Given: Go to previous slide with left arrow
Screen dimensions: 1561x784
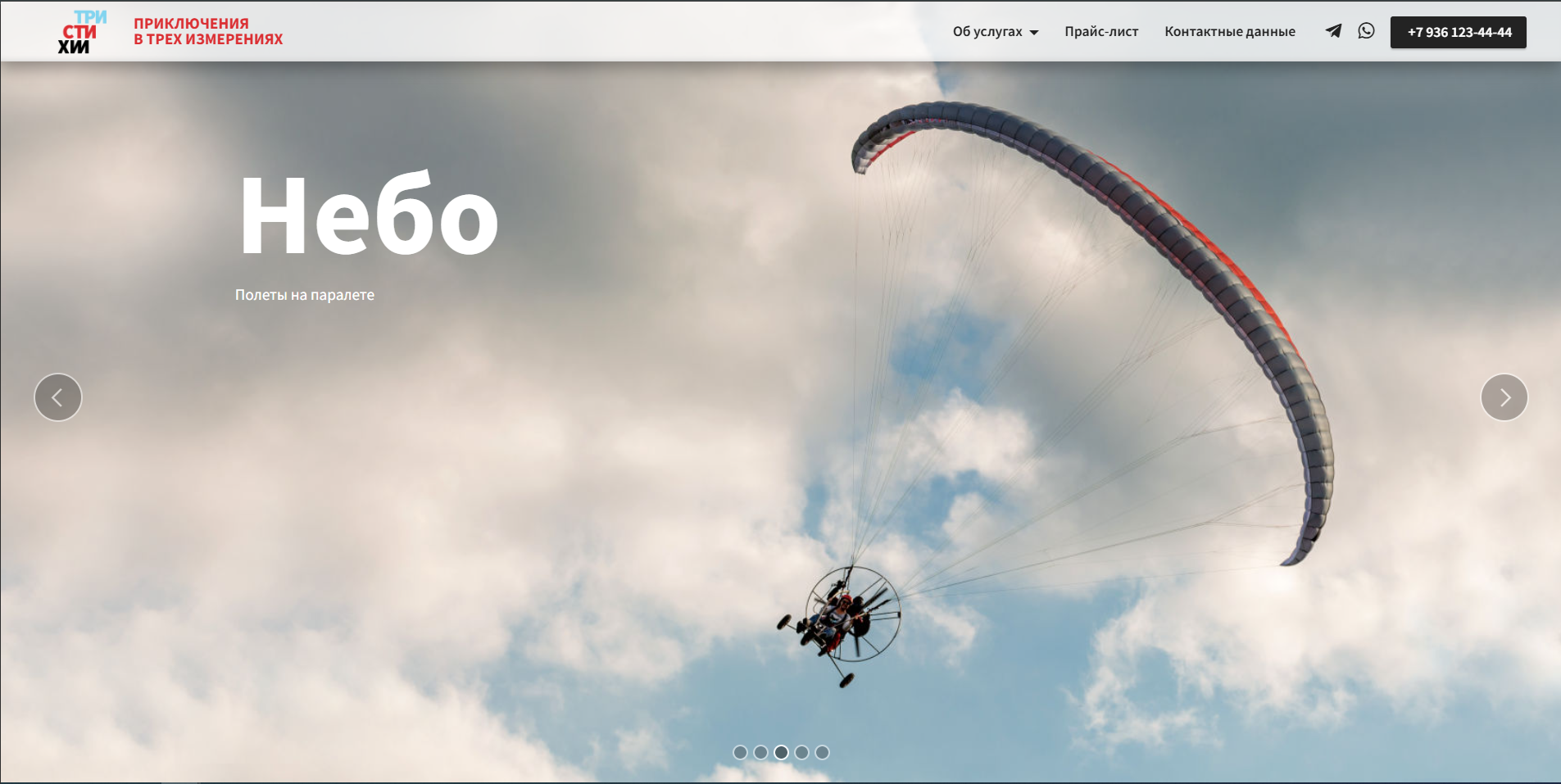Looking at the screenshot, I should point(58,397).
